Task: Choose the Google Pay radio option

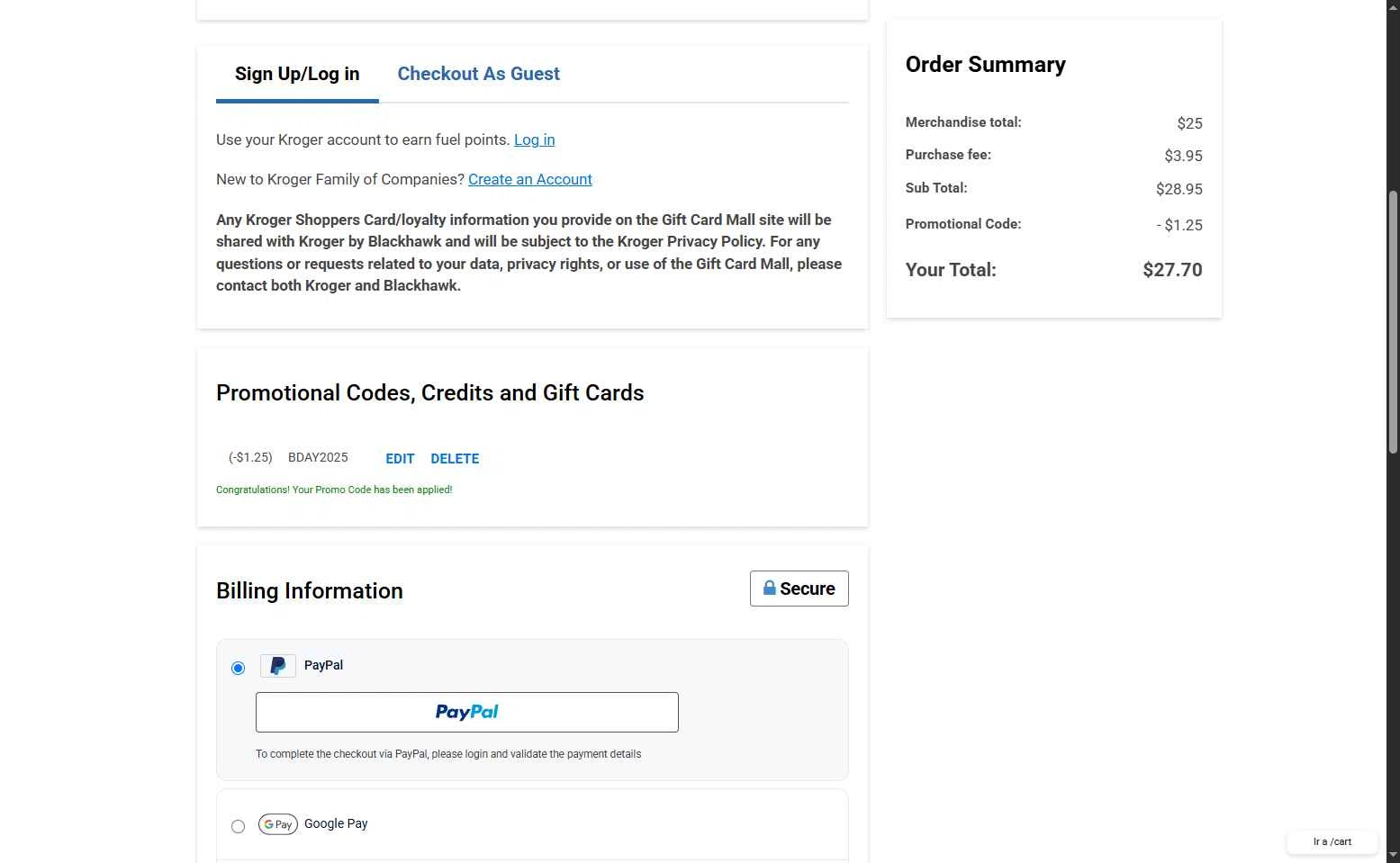Action: coord(238,827)
